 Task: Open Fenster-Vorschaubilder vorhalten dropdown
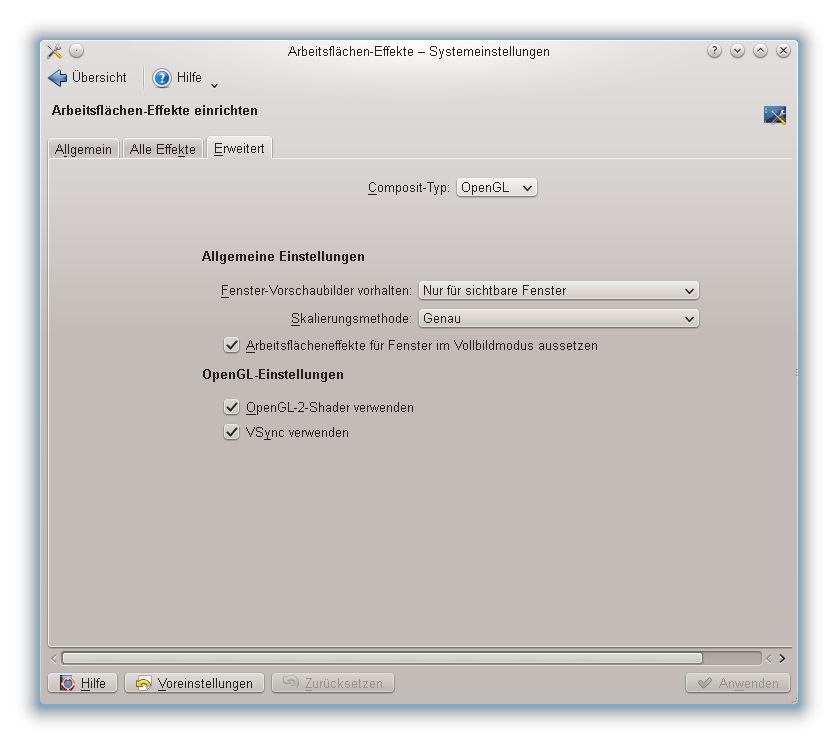click(558, 290)
